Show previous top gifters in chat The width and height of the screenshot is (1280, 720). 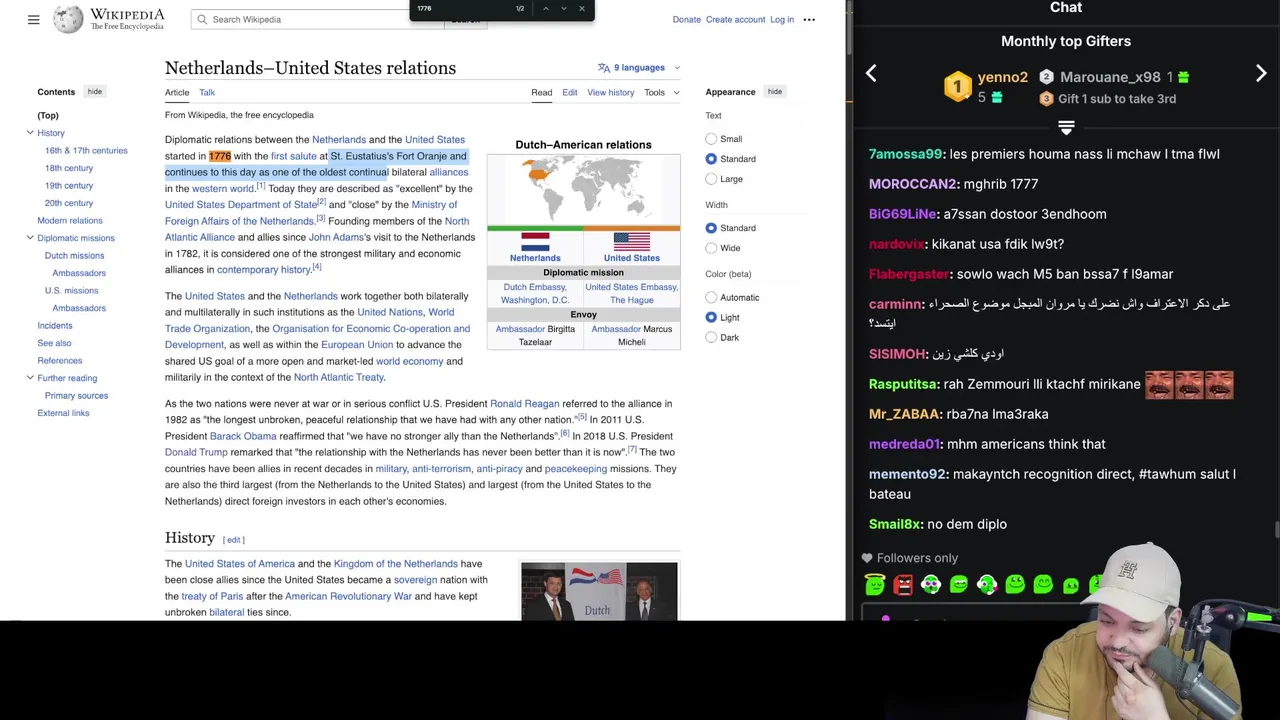tap(871, 73)
